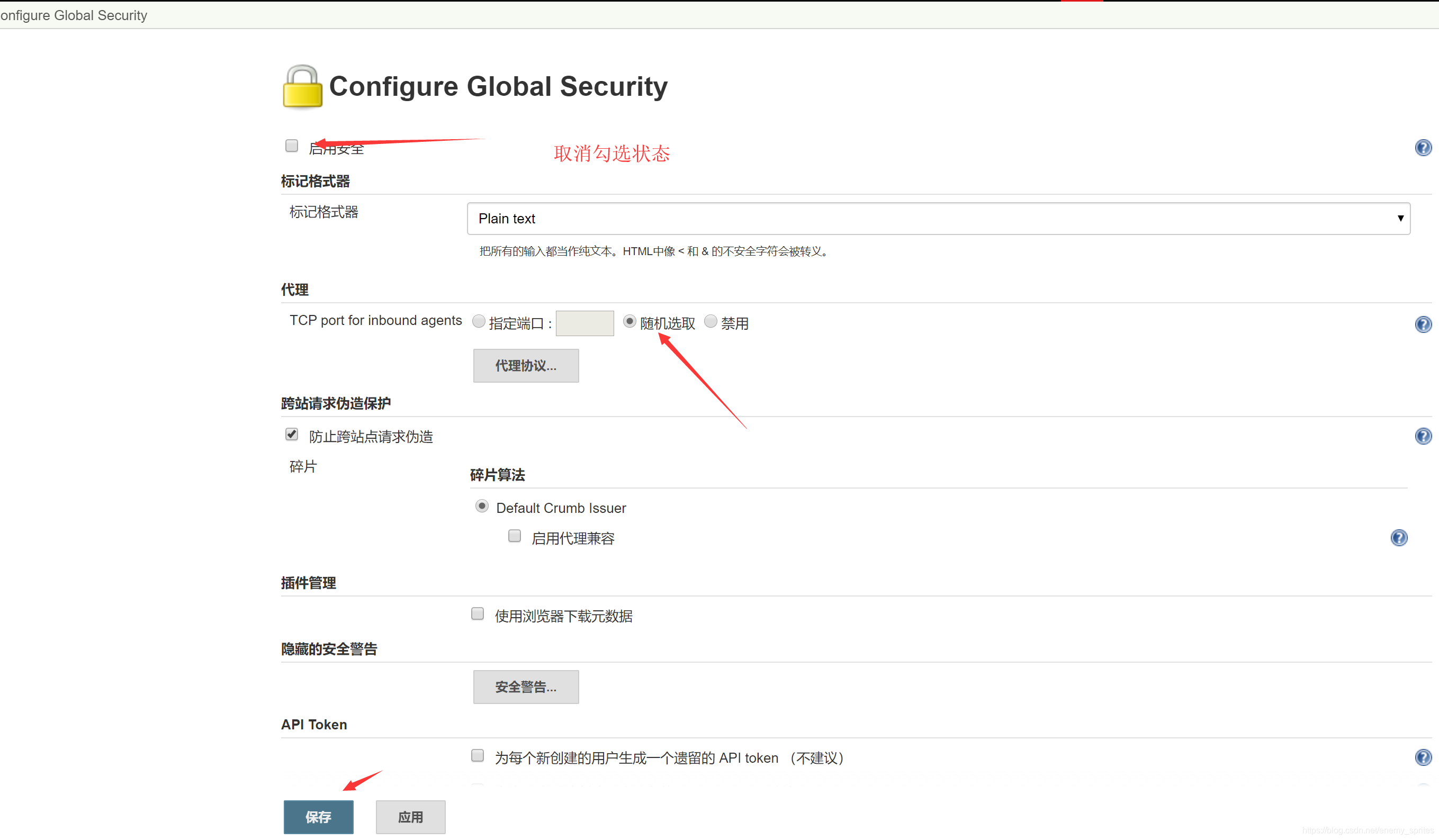
Task: Choose Default Crumb Issuer radio
Action: pos(481,507)
